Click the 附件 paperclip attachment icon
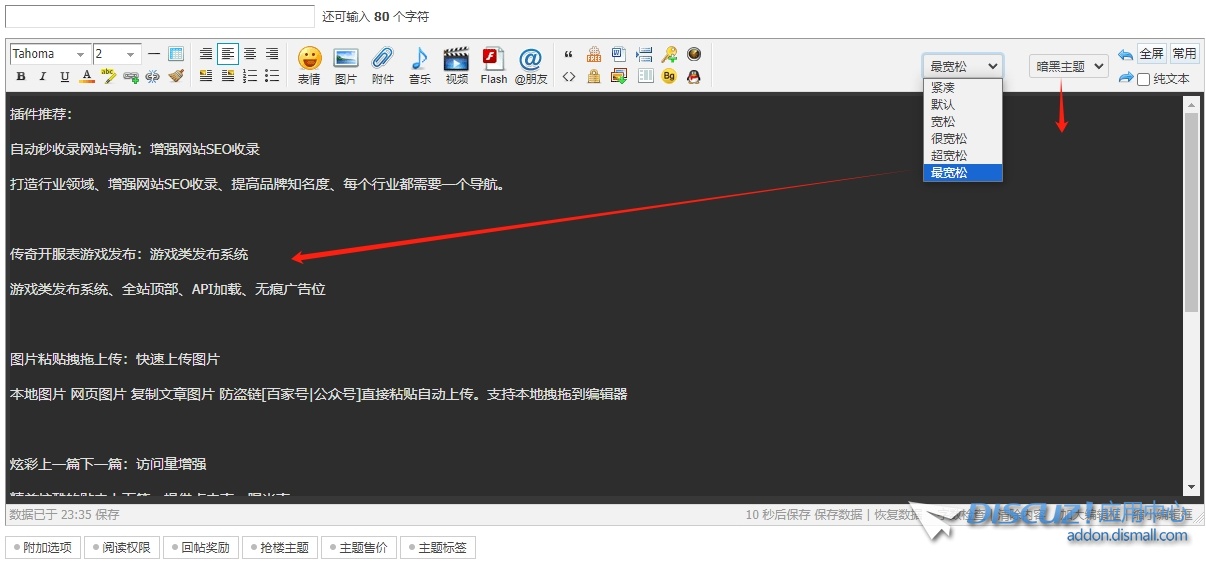Image resolution: width=1206 pixels, height=561 pixels. pyautogui.click(x=382, y=59)
